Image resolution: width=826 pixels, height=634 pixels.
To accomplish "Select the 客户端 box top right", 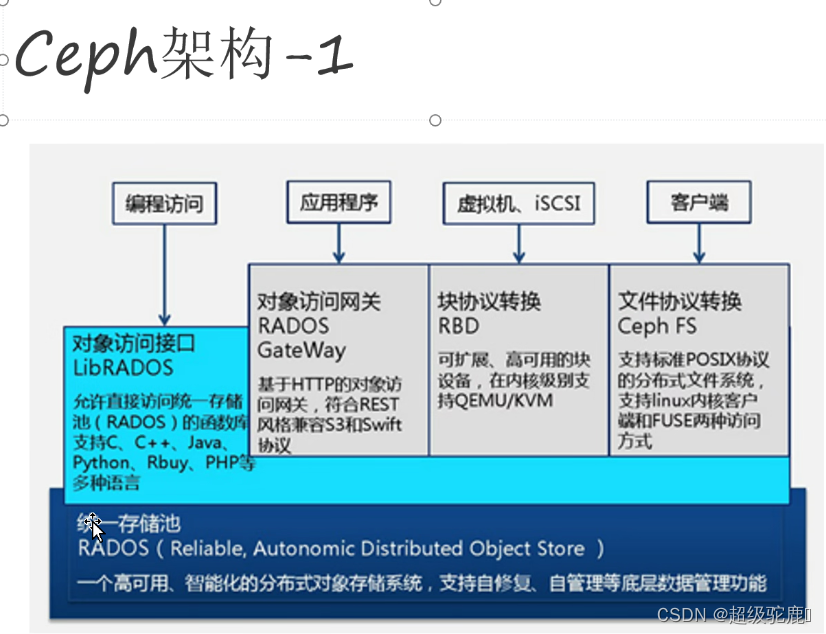I will point(698,201).
